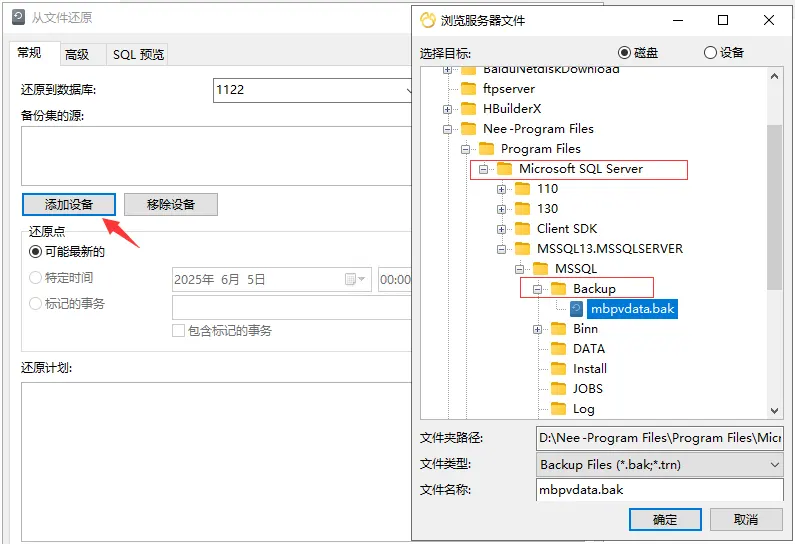Collapse the Nee-Program Files tree node
Viewport: 795px width, 544px height.
pos(447,129)
